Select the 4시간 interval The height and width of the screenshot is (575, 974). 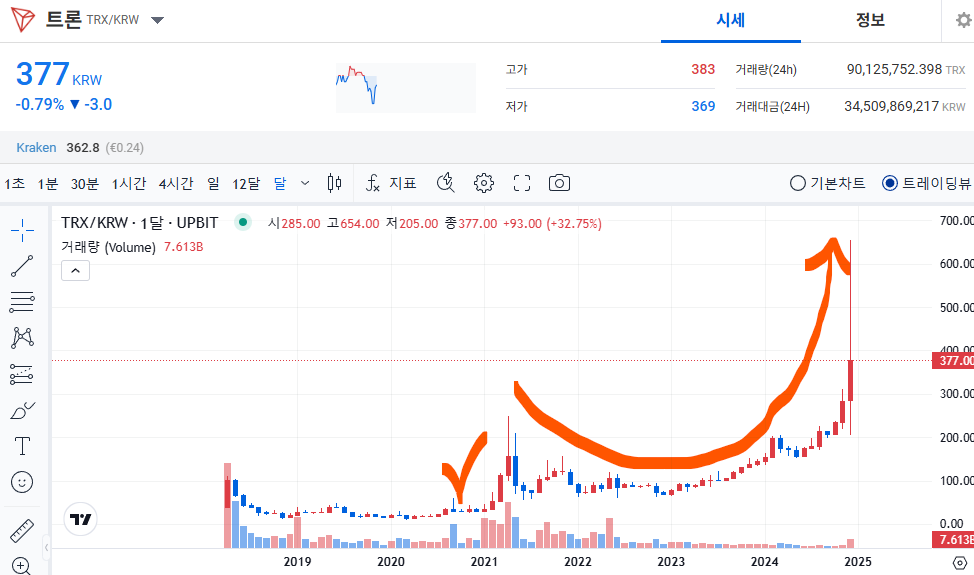(x=176, y=184)
